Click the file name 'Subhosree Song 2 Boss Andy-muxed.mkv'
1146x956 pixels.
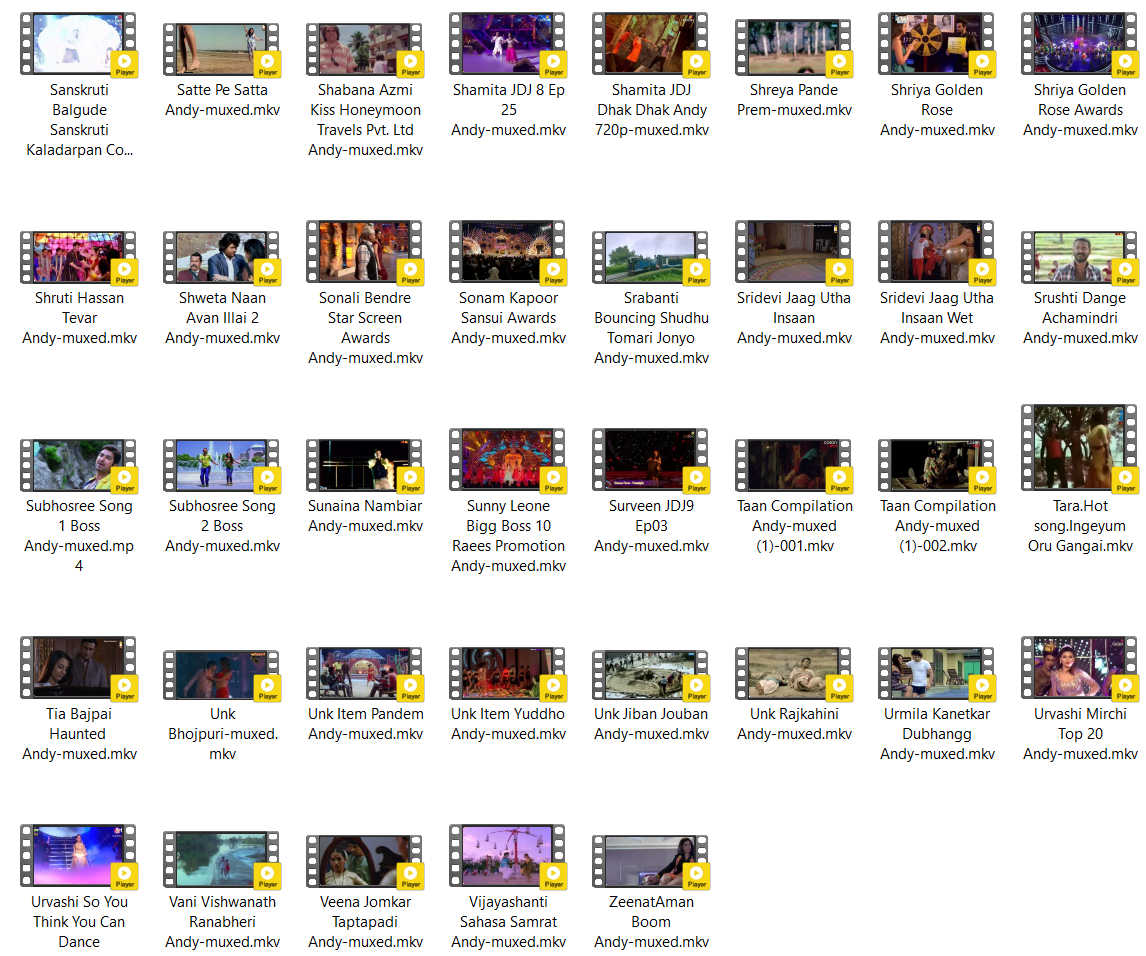pyautogui.click(x=222, y=526)
